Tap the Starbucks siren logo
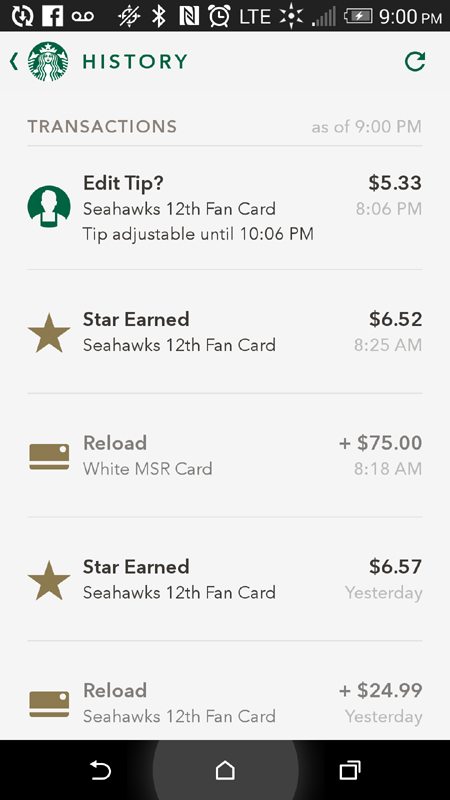The image size is (450, 800). [48, 61]
